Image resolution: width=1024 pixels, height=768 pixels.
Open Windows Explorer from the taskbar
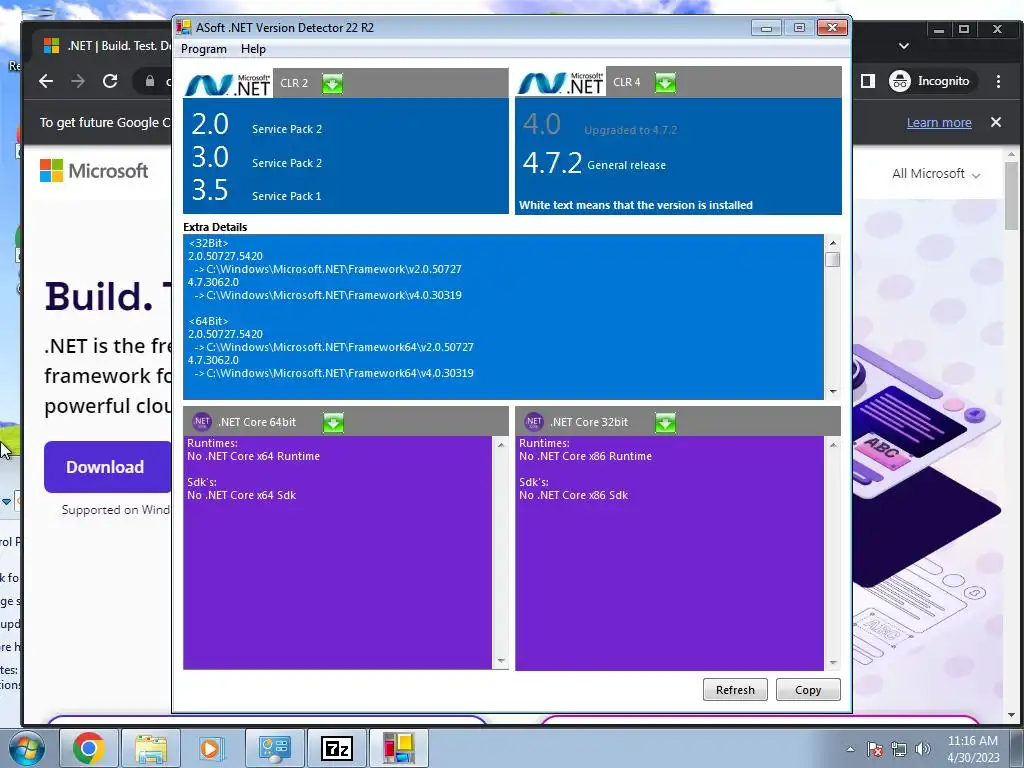[x=151, y=748]
